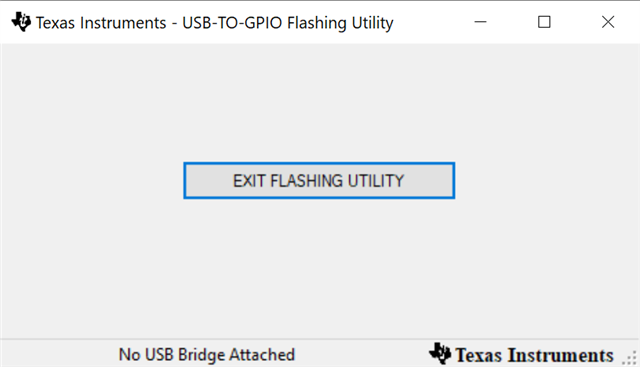640x367 pixels.
Task: Minimize the Flashing Utility window
Action: [x=480, y=22]
